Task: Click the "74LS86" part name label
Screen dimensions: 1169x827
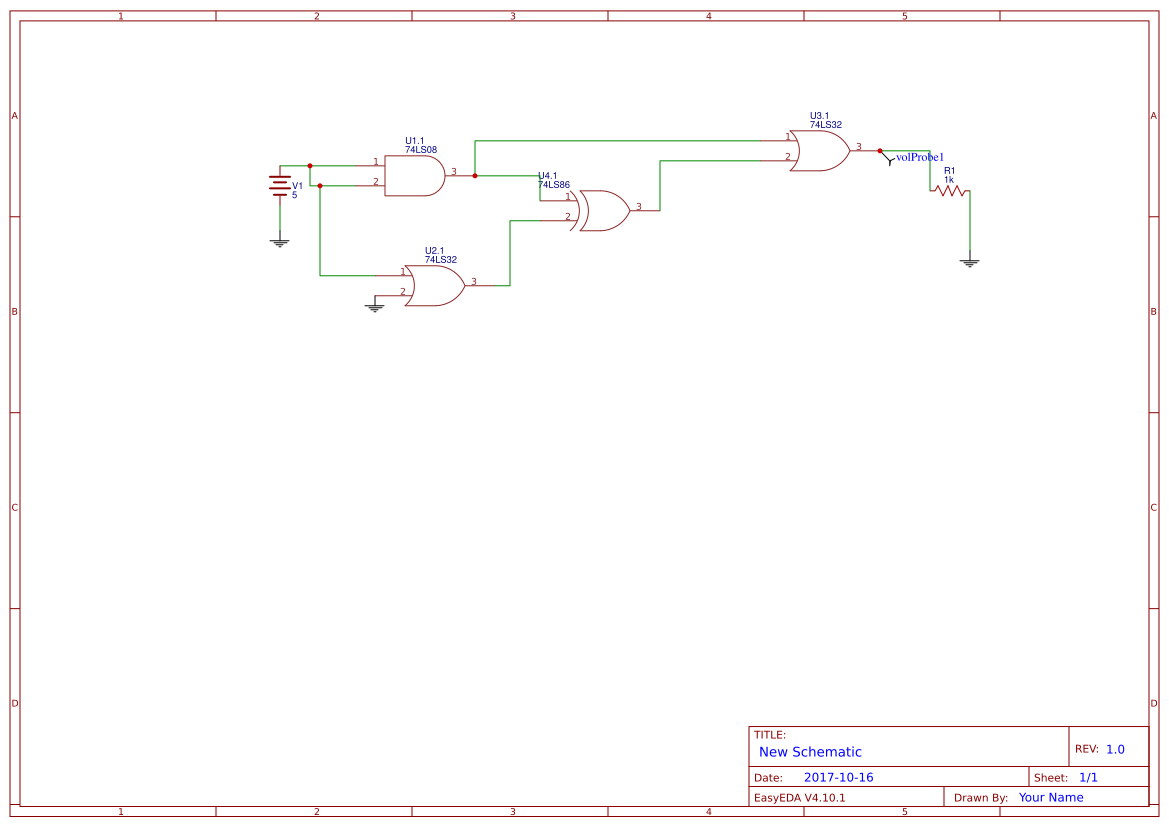Action: click(x=554, y=185)
